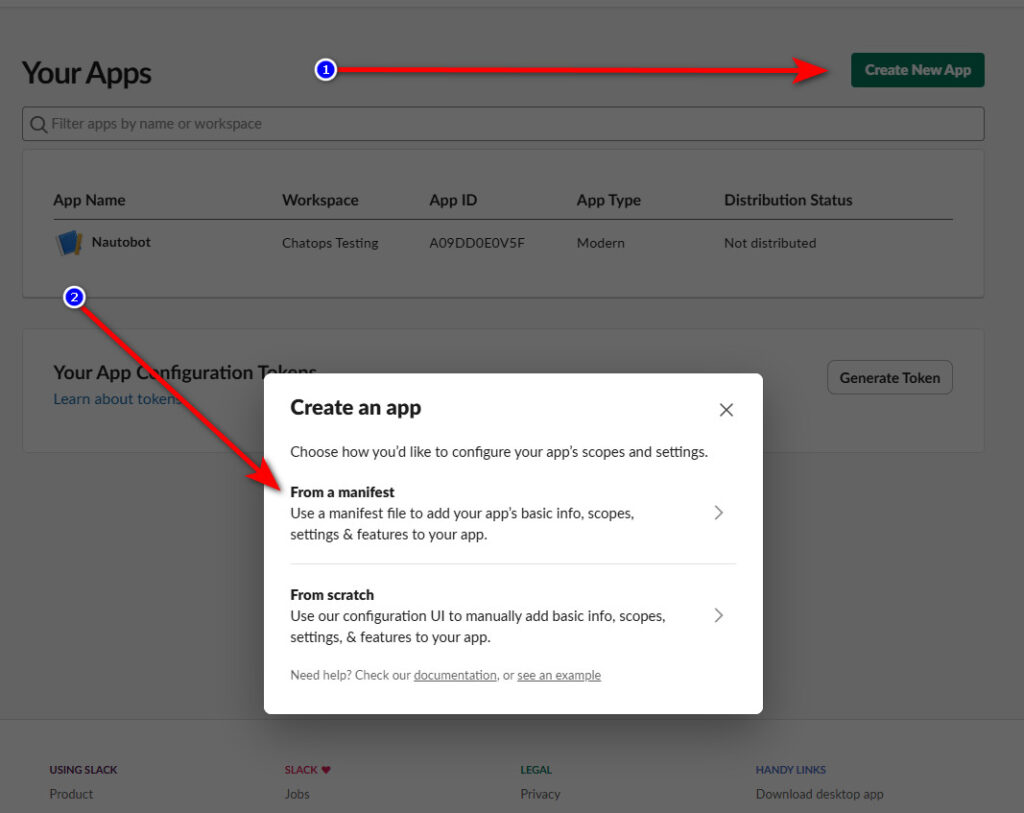Focus the Filter apps search field
Screen dimensions: 1024x813
point(503,123)
